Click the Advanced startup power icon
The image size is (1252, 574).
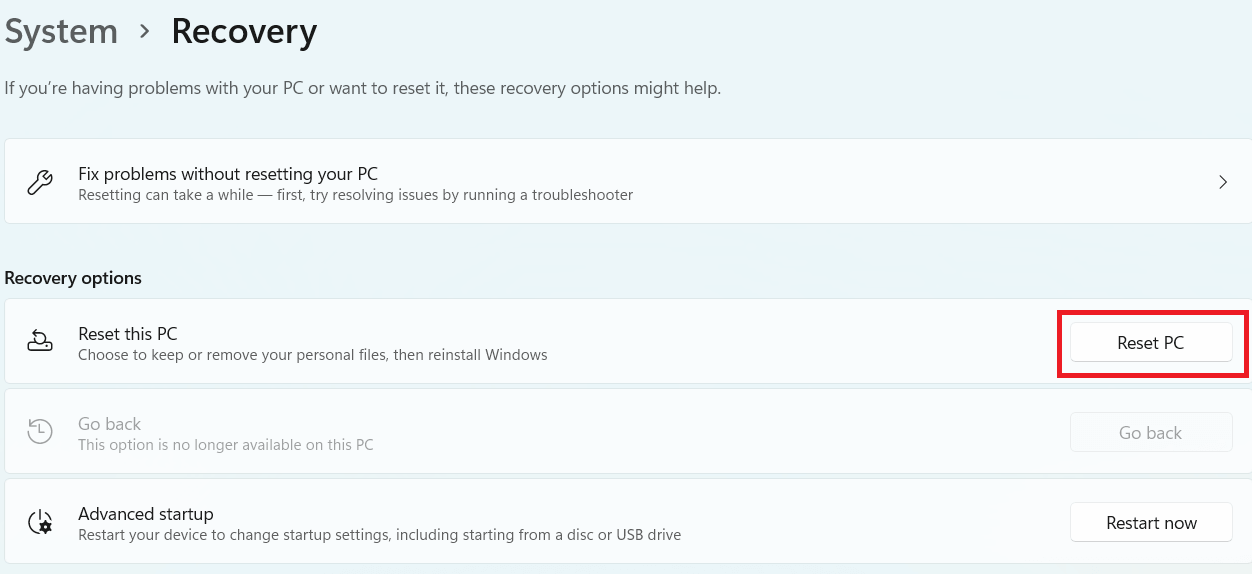[x=39, y=522]
